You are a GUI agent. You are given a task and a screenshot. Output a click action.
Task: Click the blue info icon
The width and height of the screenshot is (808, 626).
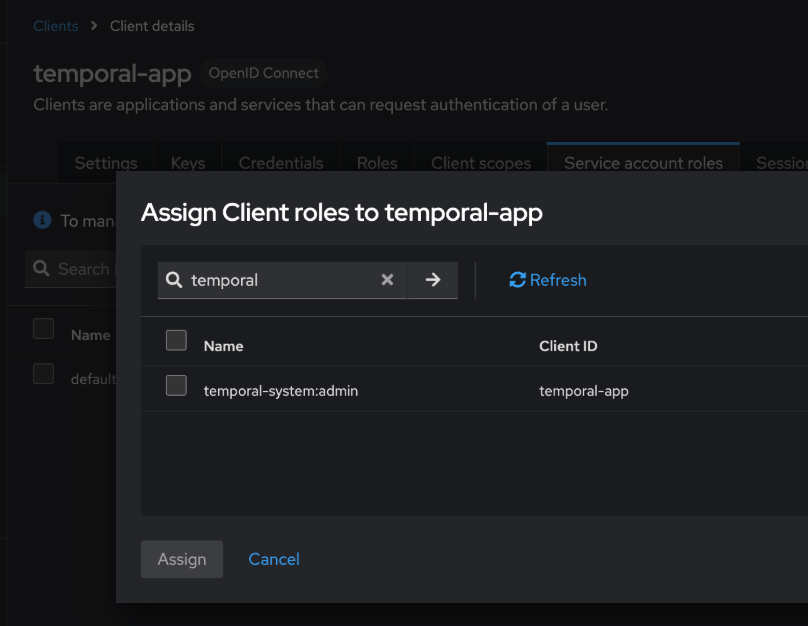(42, 220)
